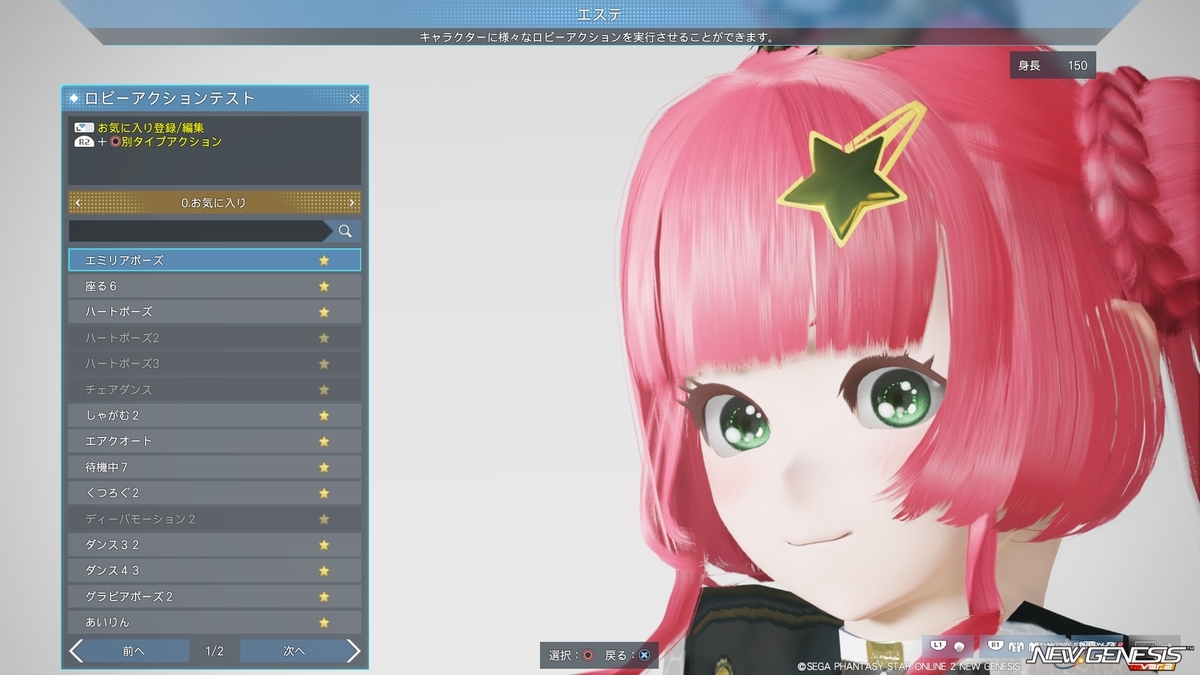Toggle favorite star on しゃがむ2 row
The image size is (1200, 675).
[x=324, y=415]
